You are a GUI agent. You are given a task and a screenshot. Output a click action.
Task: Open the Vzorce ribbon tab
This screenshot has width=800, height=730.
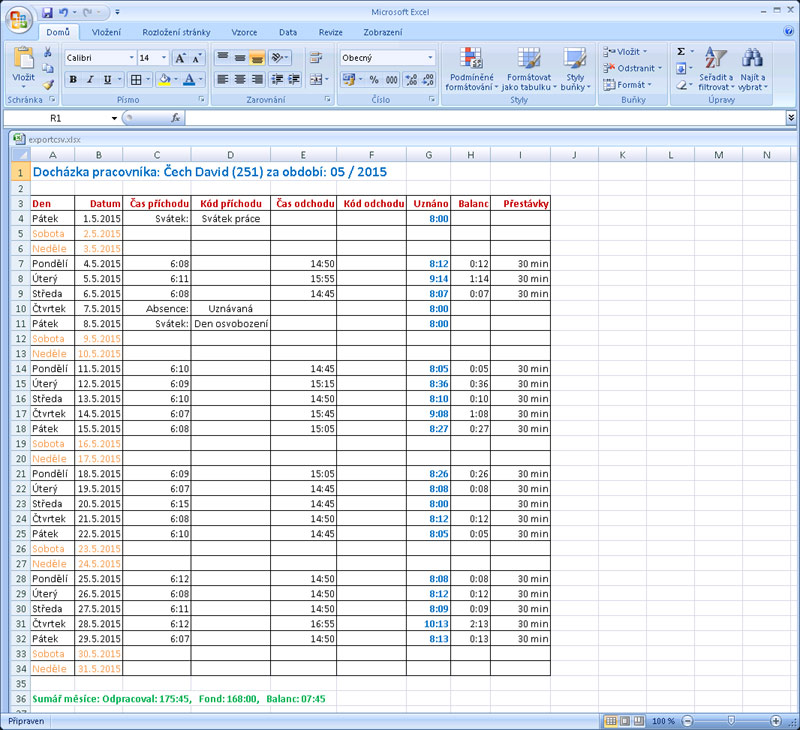tap(244, 32)
